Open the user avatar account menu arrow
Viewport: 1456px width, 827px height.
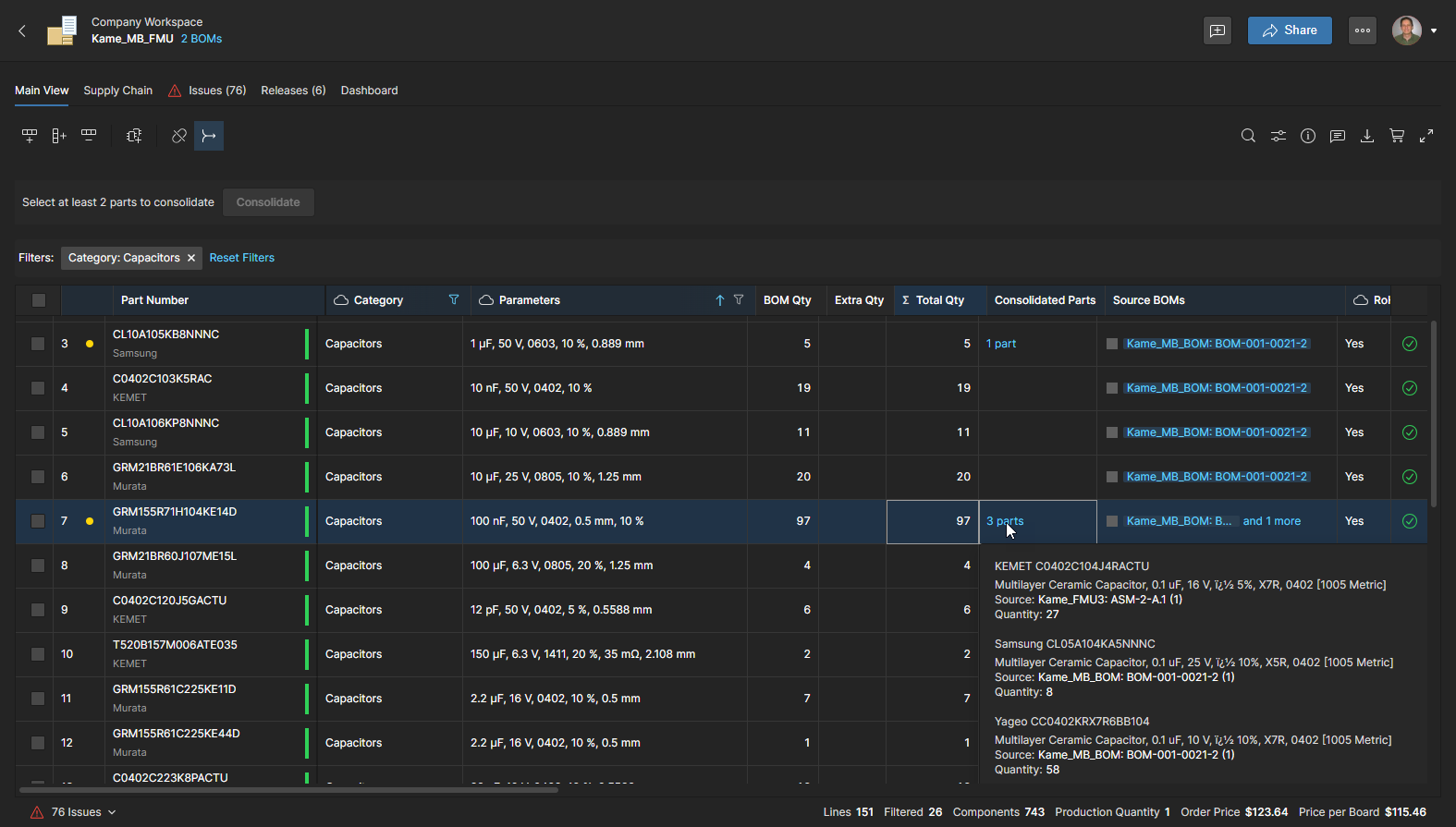click(1434, 30)
